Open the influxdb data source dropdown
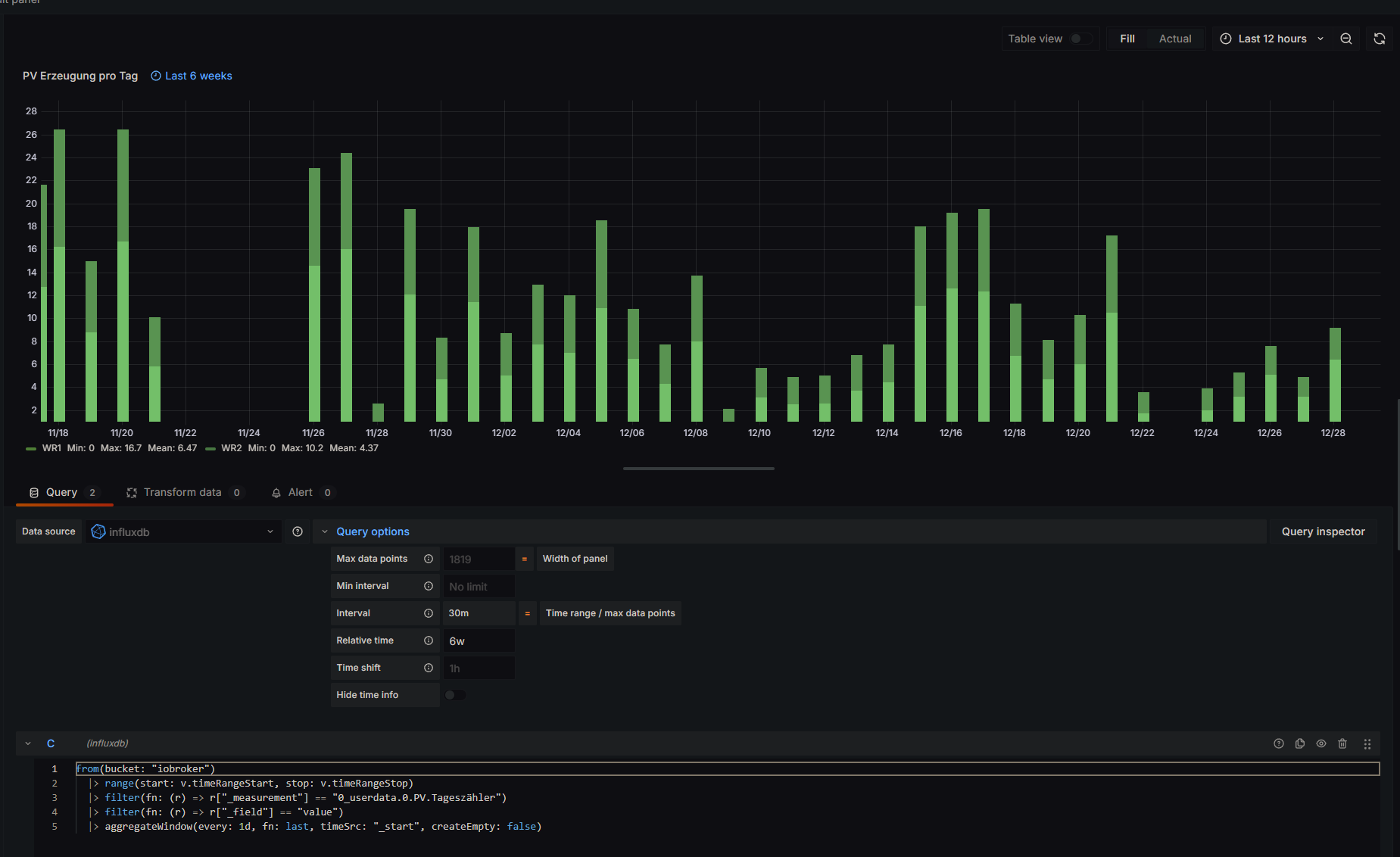1400x857 pixels. pyautogui.click(x=182, y=531)
